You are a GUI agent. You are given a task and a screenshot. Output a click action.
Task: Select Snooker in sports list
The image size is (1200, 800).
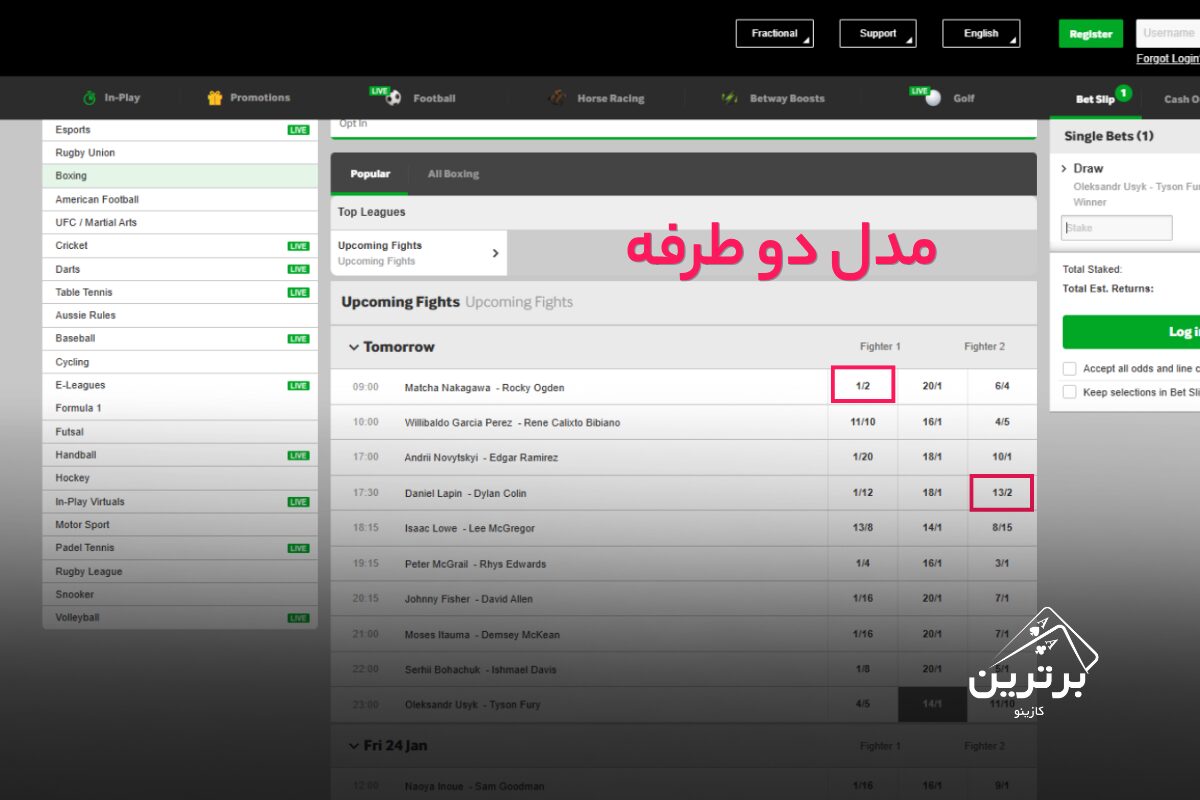pos(180,595)
